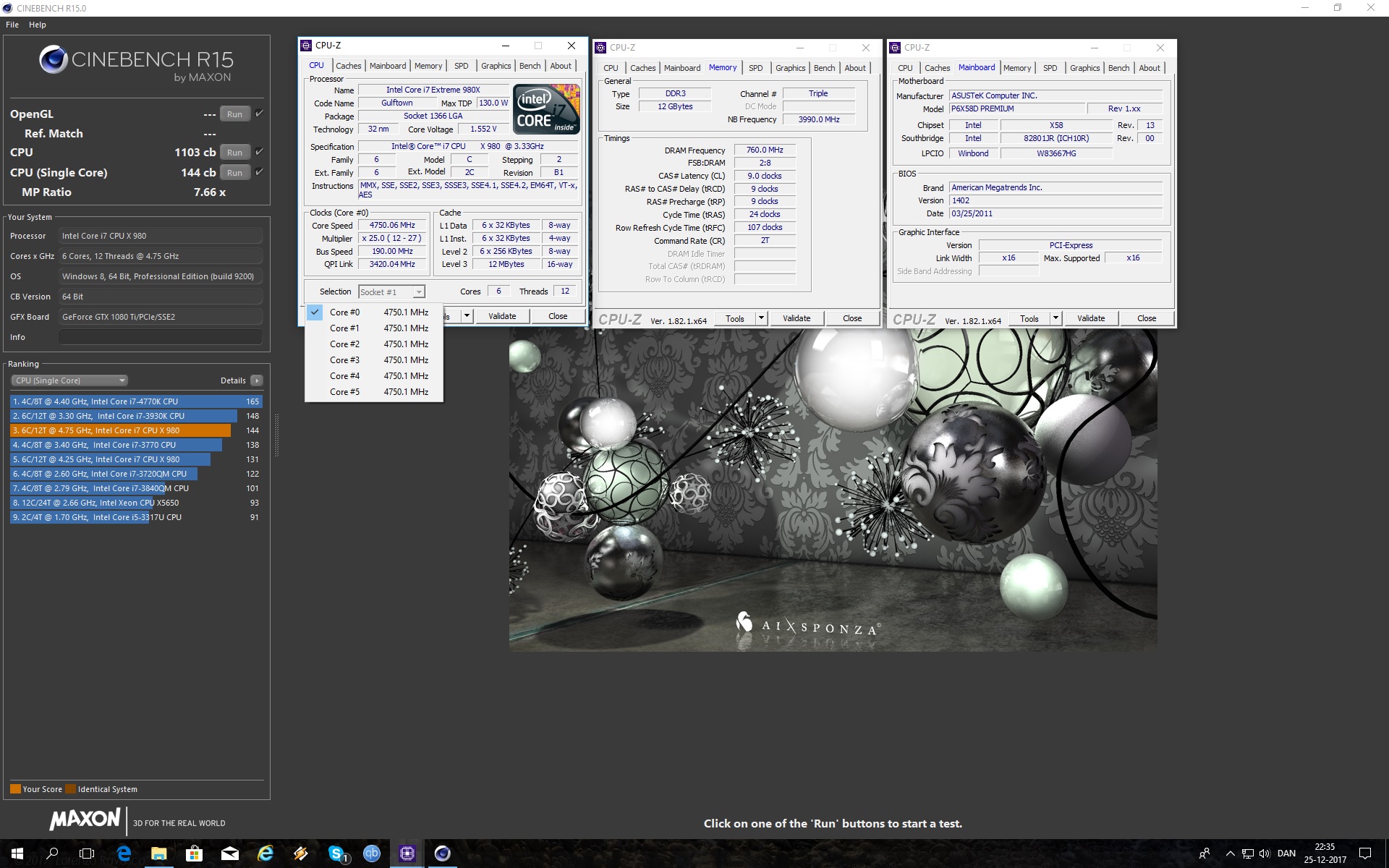Open File Explorer from taskbar
The width and height of the screenshot is (1389, 868).
point(158,854)
